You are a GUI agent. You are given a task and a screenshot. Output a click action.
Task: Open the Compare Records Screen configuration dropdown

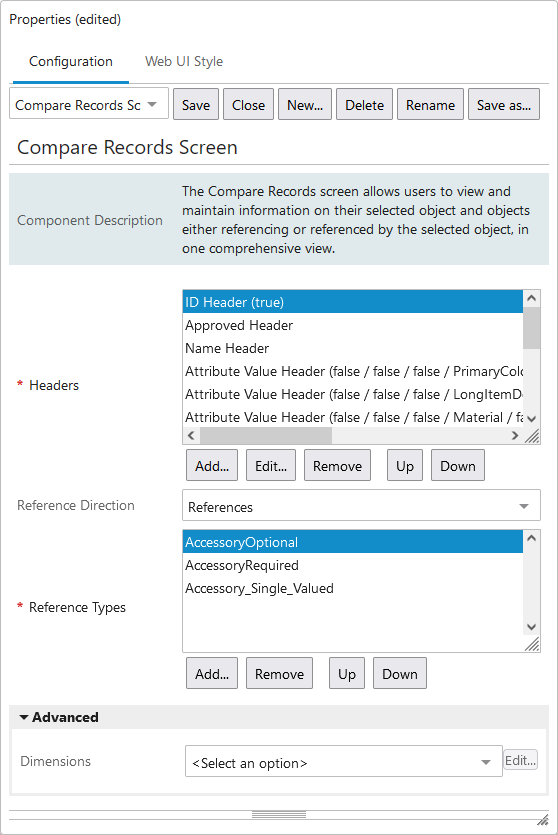[x=89, y=104]
